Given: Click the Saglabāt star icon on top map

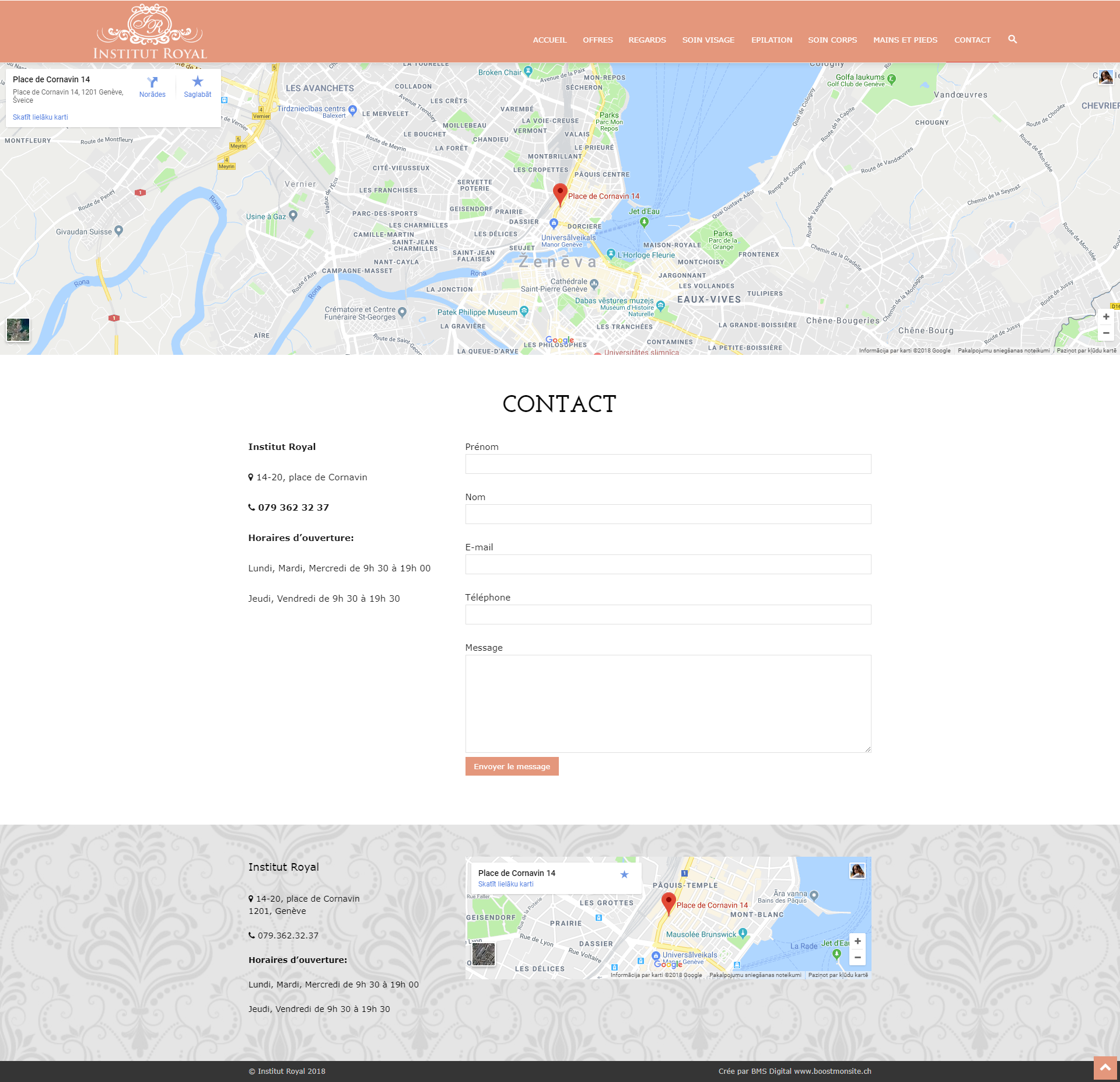Looking at the screenshot, I should coord(197,82).
